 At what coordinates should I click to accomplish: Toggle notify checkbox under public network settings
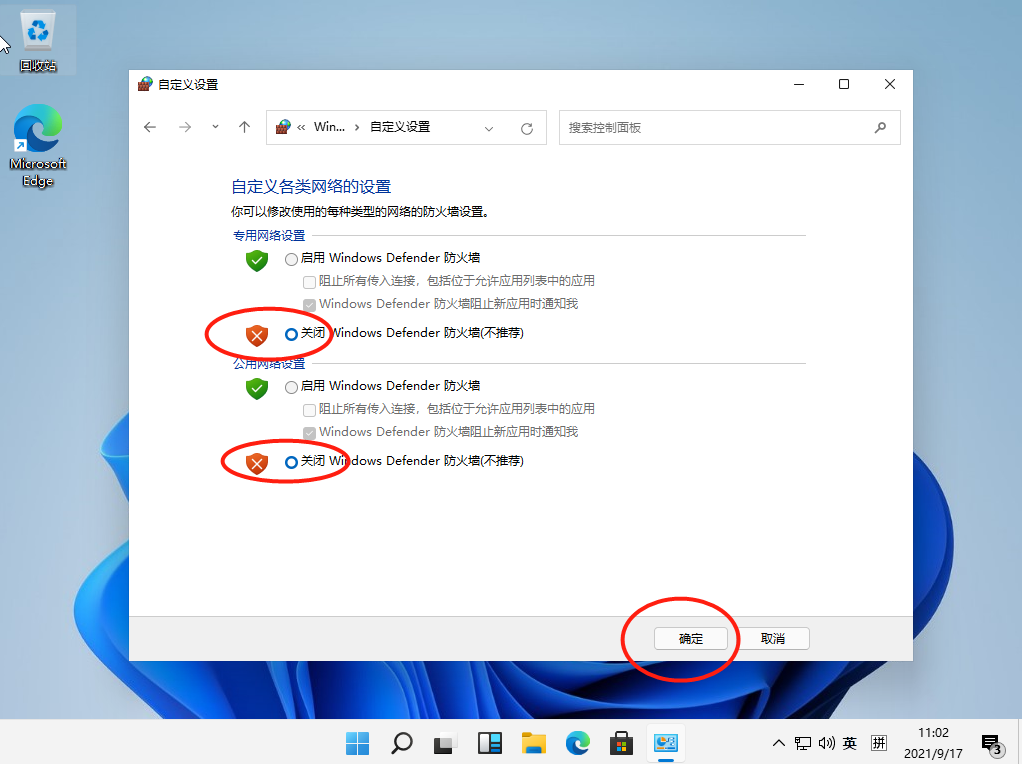pyautogui.click(x=310, y=432)
